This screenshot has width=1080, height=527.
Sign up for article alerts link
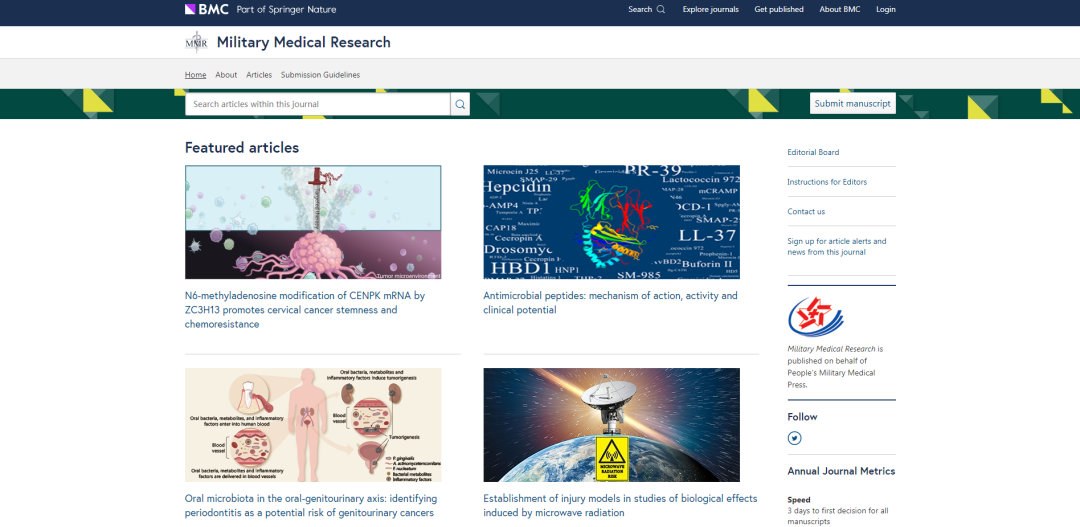pyautogui.click(x=836, y=246)
